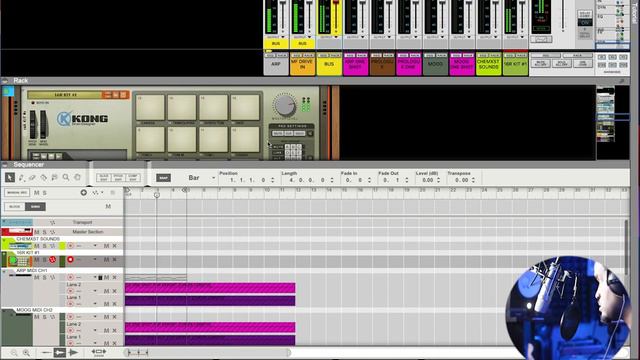Viewport: 640px width, 360px height.
Task: Delete note lane of SSR KIT #1 track
Action: tap(114, 259)
